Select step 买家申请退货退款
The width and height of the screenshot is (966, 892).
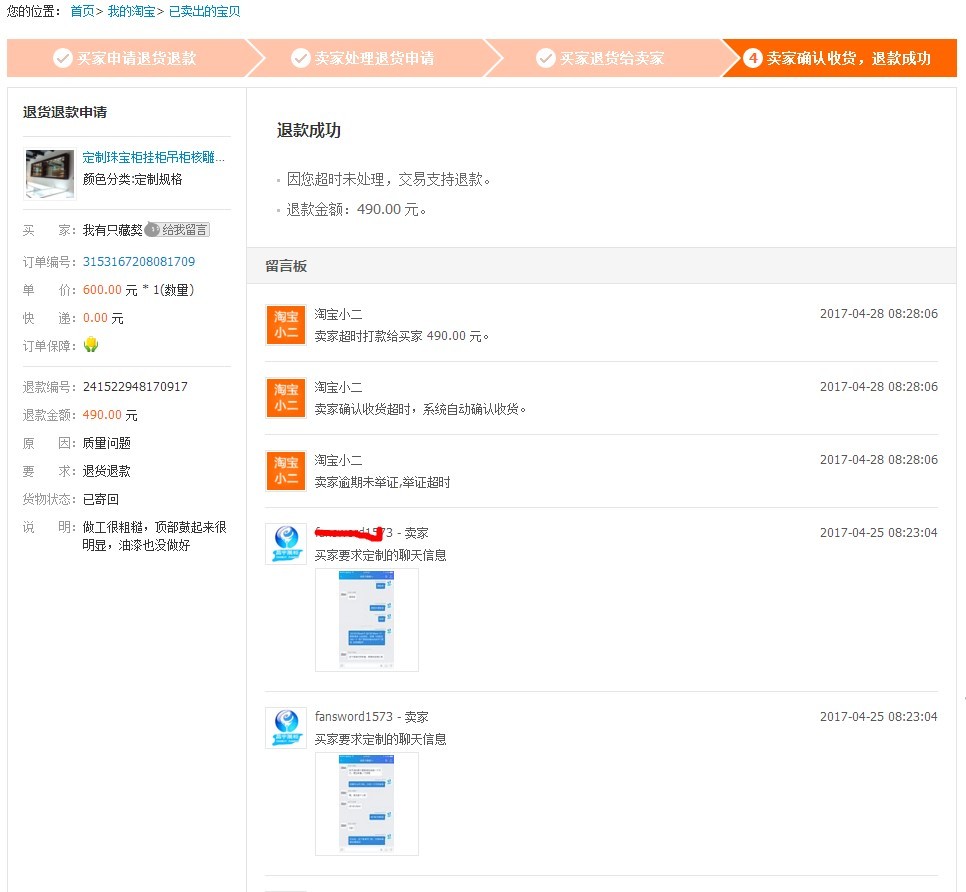tap(126, 58)
